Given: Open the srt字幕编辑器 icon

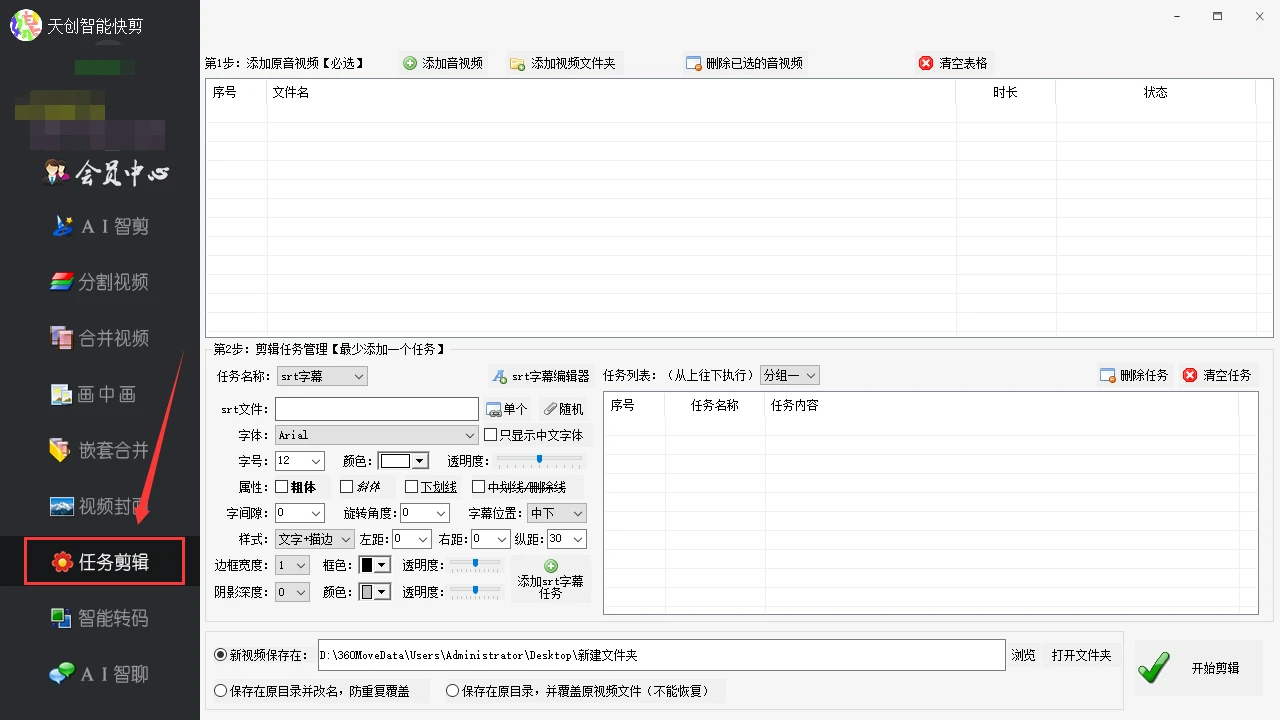Looking at the screenshot, I should pos(500,377).
